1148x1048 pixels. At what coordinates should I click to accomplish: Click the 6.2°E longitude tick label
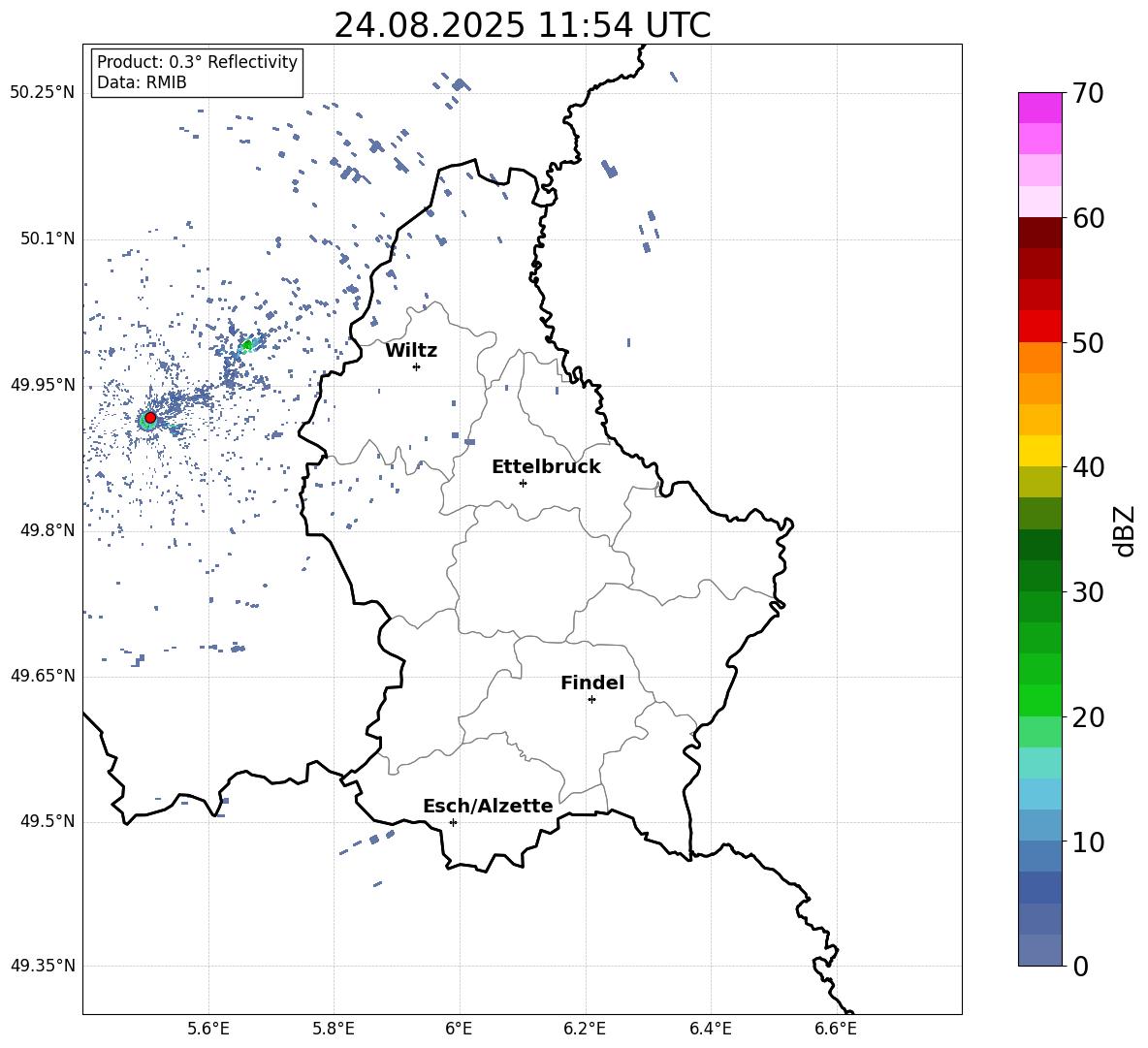coord(585,1029)
